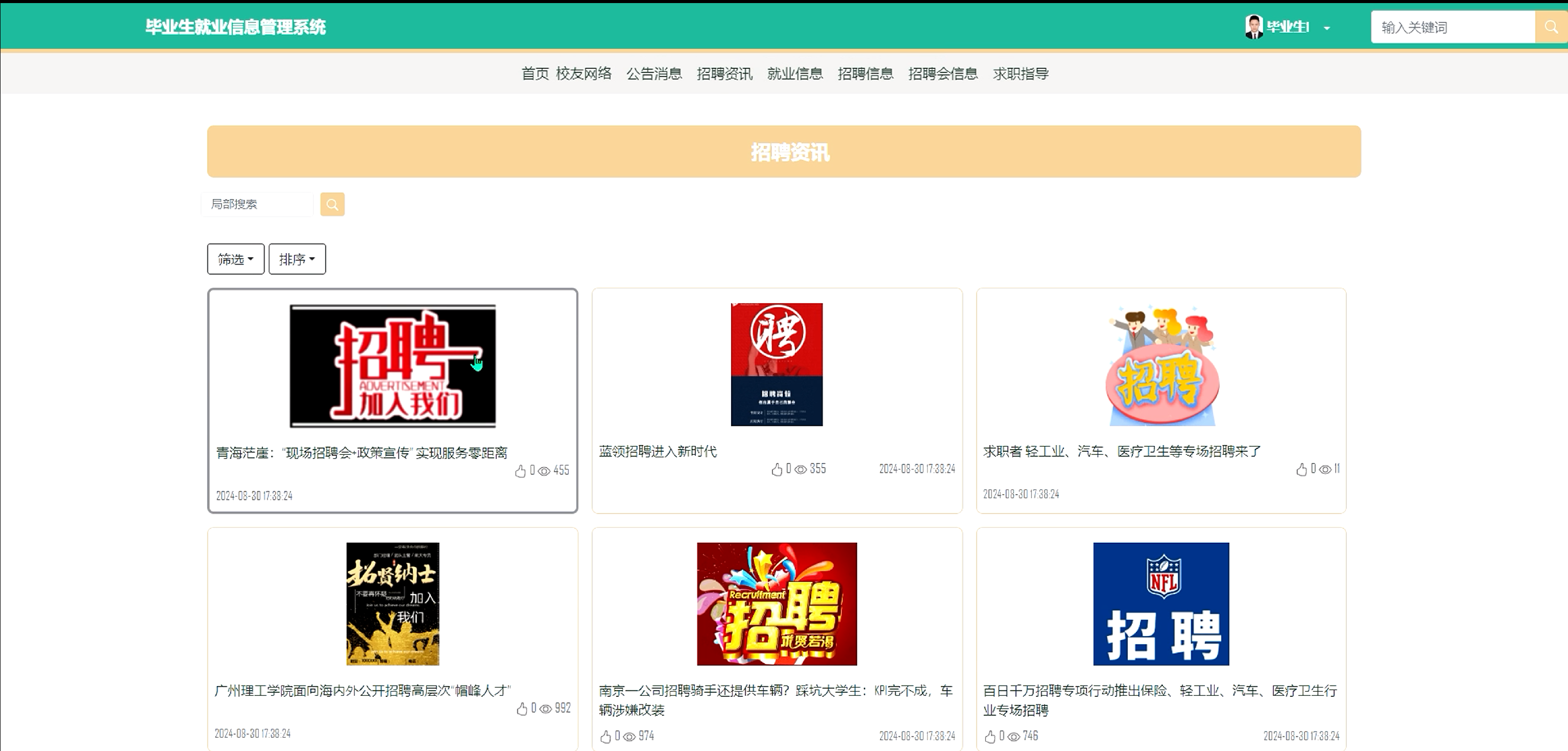
Task: Click the orange local search button
Action: pyautogui.click(x=332, y=205)
